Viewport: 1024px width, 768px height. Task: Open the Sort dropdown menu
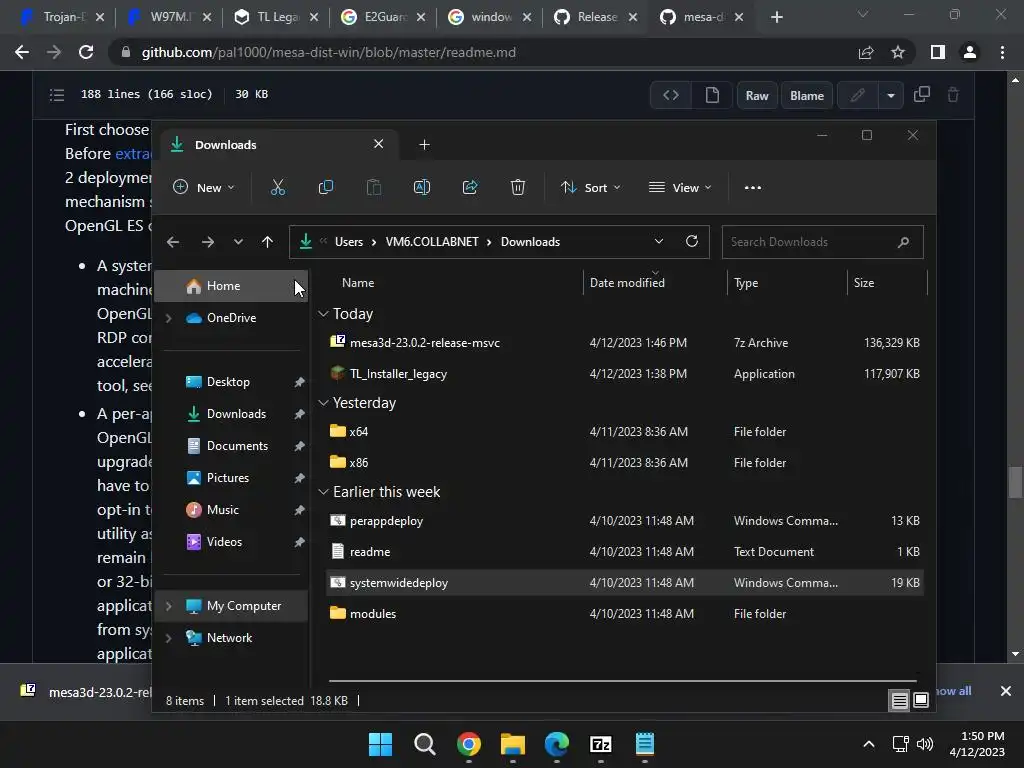coord(590,187)
